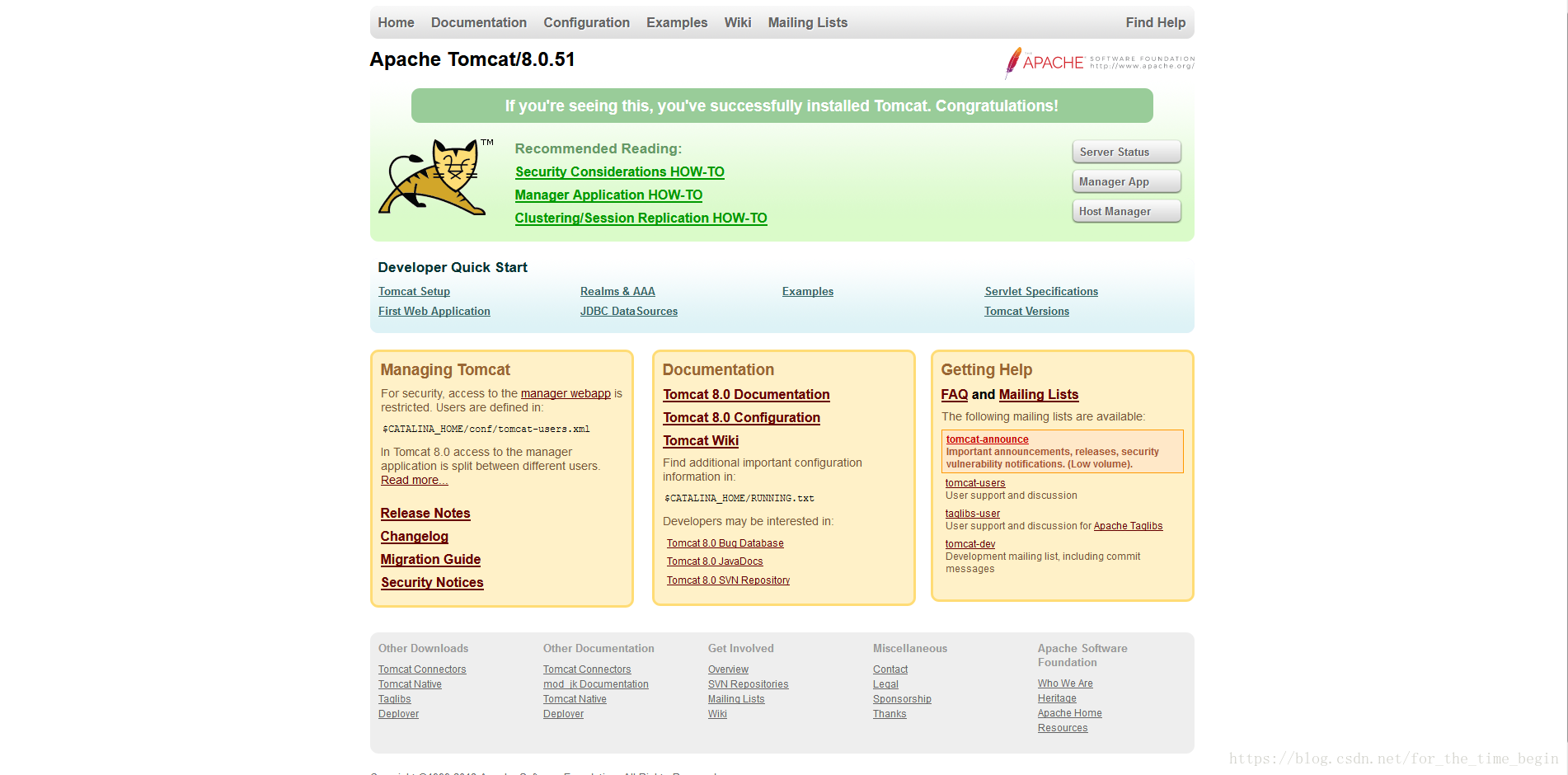Open the Tomcat Wiki link
1568x775 pixels.
[x=701, y=440]
